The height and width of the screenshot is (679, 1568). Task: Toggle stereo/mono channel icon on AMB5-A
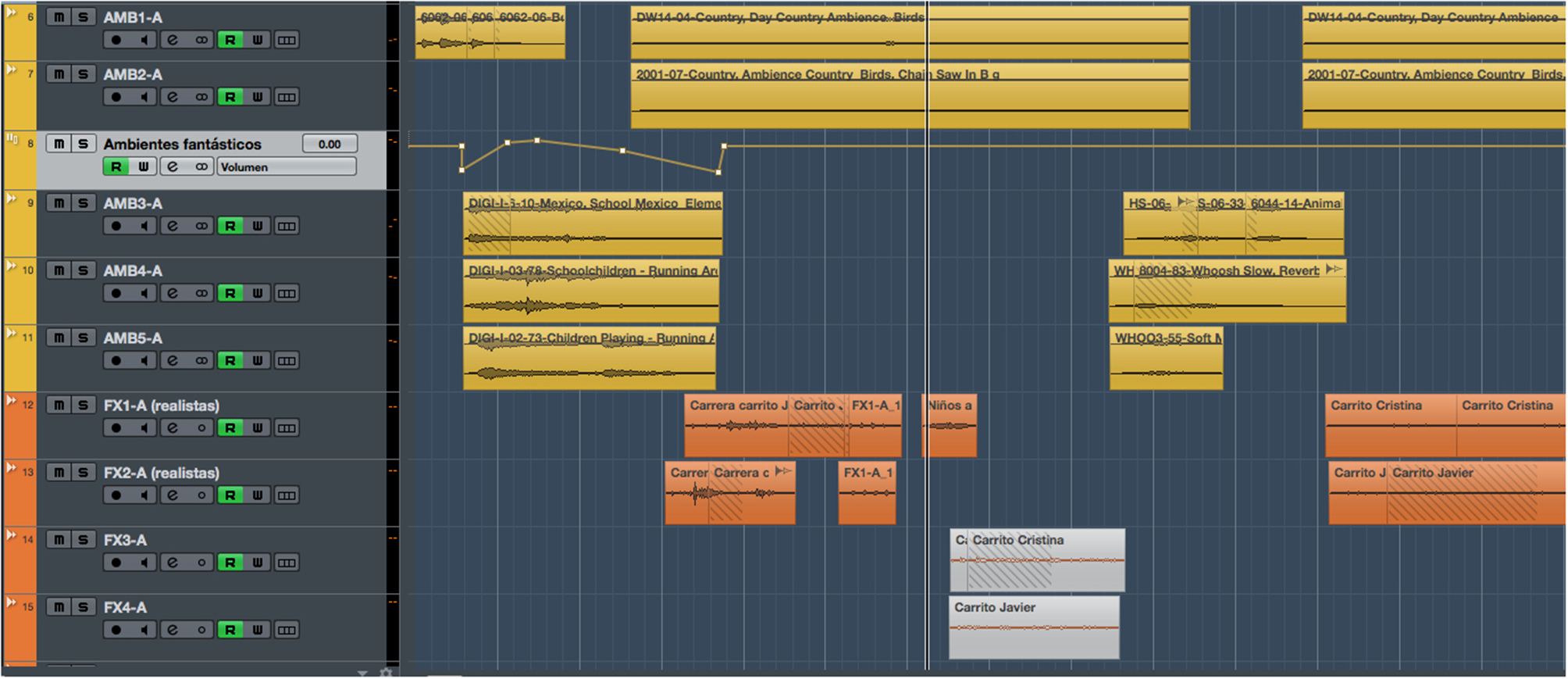click(x=201, y=360)
